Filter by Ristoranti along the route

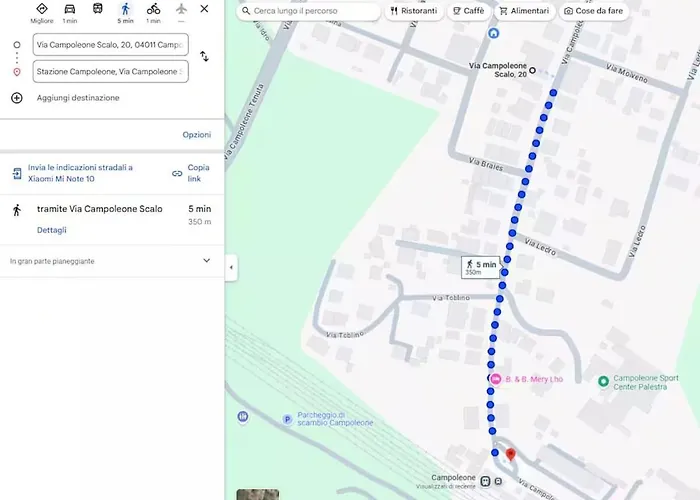tap(414, 11)
